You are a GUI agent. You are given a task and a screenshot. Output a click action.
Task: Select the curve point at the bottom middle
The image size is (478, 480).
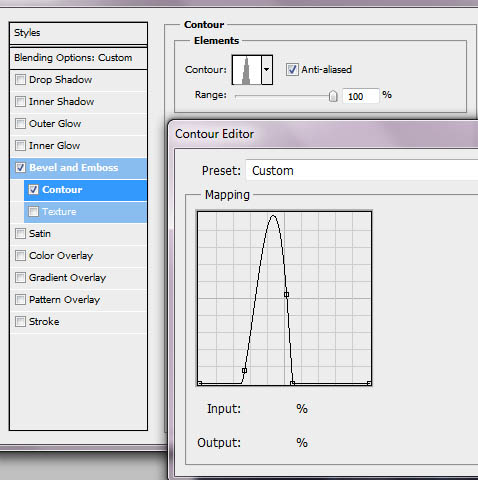(292, 383)
